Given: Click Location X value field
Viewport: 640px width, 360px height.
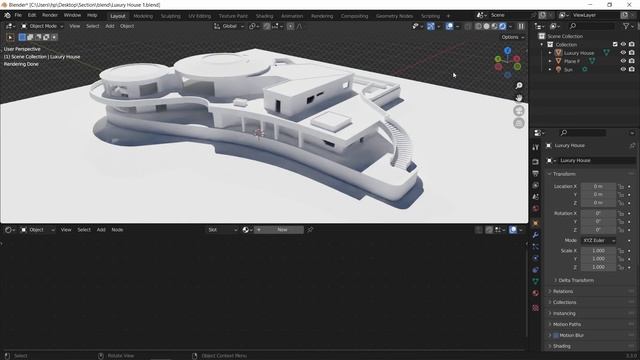Looking at the screenshot, I should point(598,187).
